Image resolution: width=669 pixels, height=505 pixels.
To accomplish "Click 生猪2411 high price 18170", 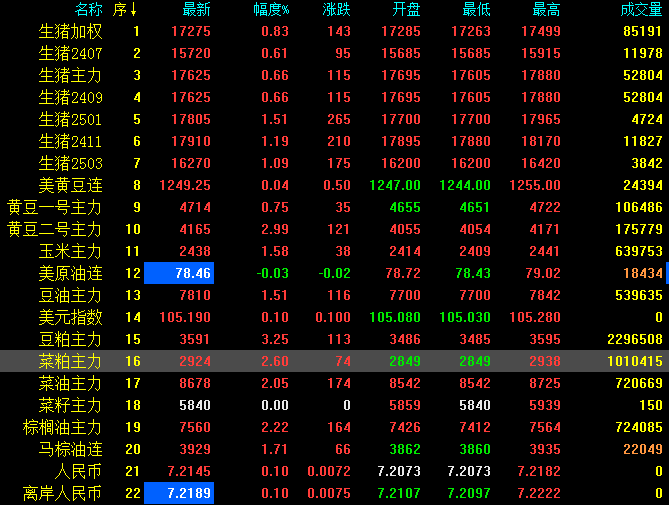I will pos(541,142).
